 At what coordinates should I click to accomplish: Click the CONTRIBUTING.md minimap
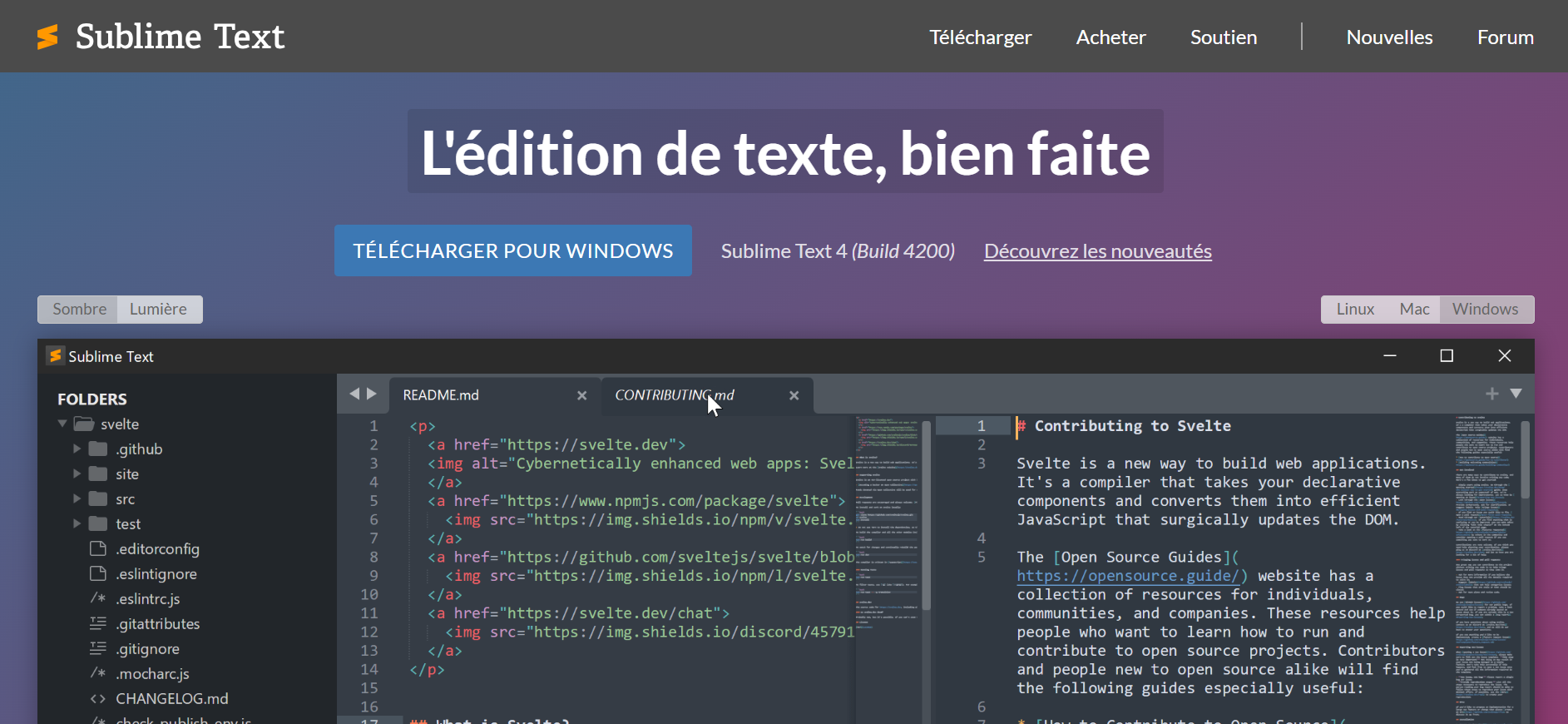(1486, 568)
